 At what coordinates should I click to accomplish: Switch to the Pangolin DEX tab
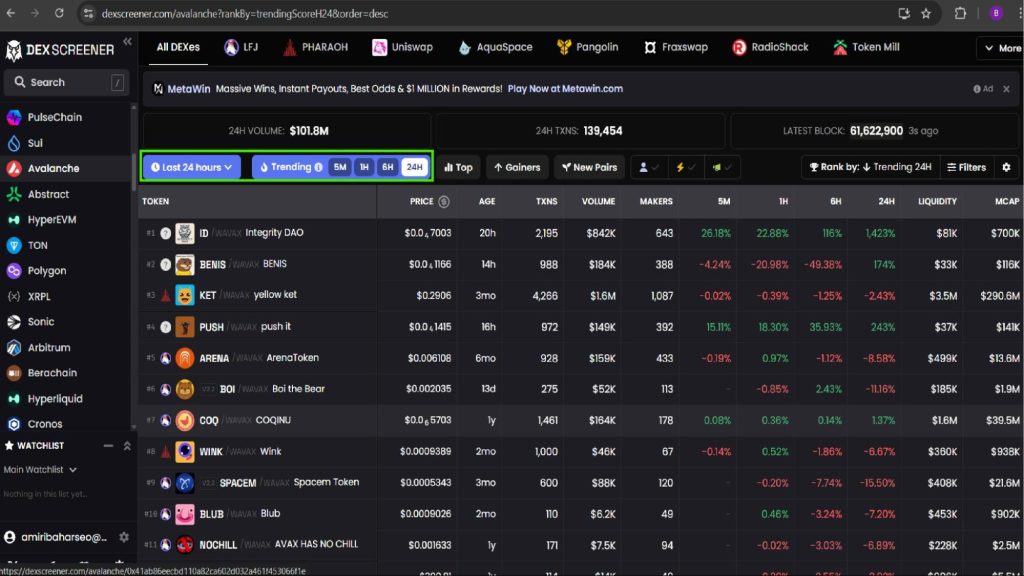point(587,47)
